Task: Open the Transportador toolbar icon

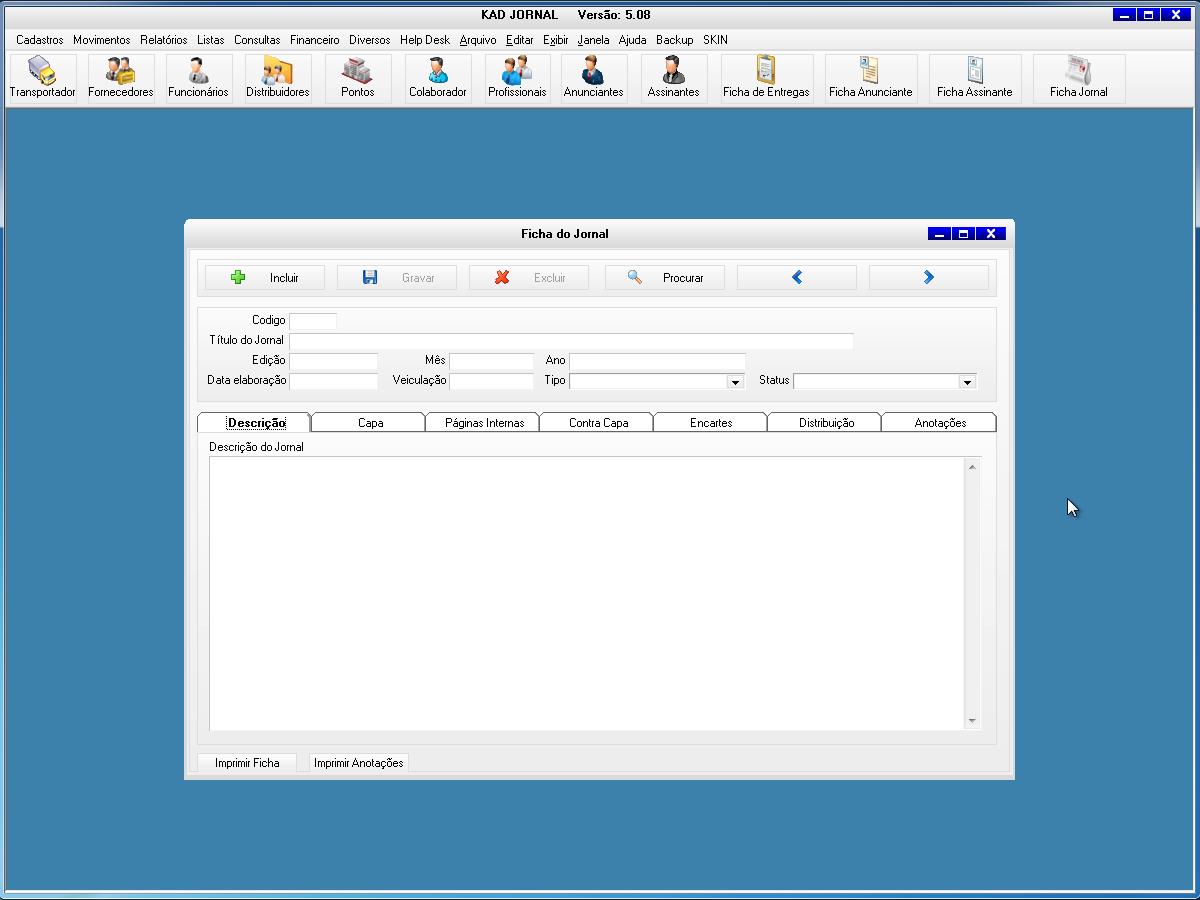Action: (x=42, y=78)
